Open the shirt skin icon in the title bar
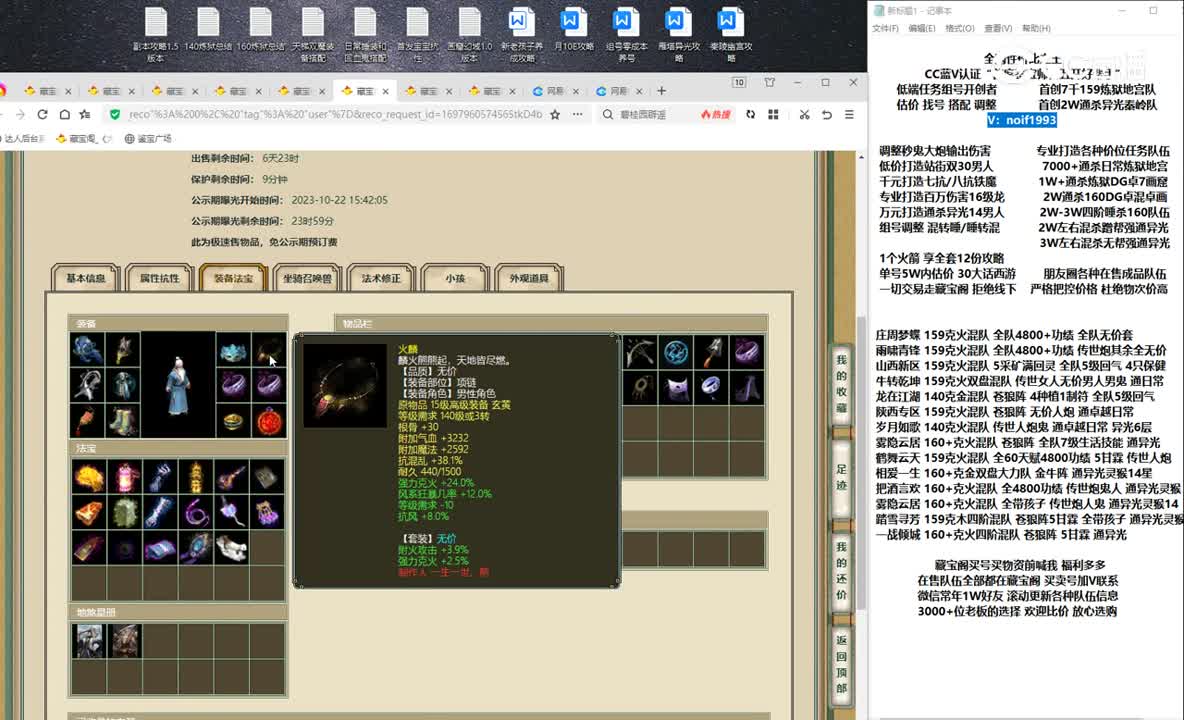Viewport: 1184px width, 720px height. click(769, 82)
